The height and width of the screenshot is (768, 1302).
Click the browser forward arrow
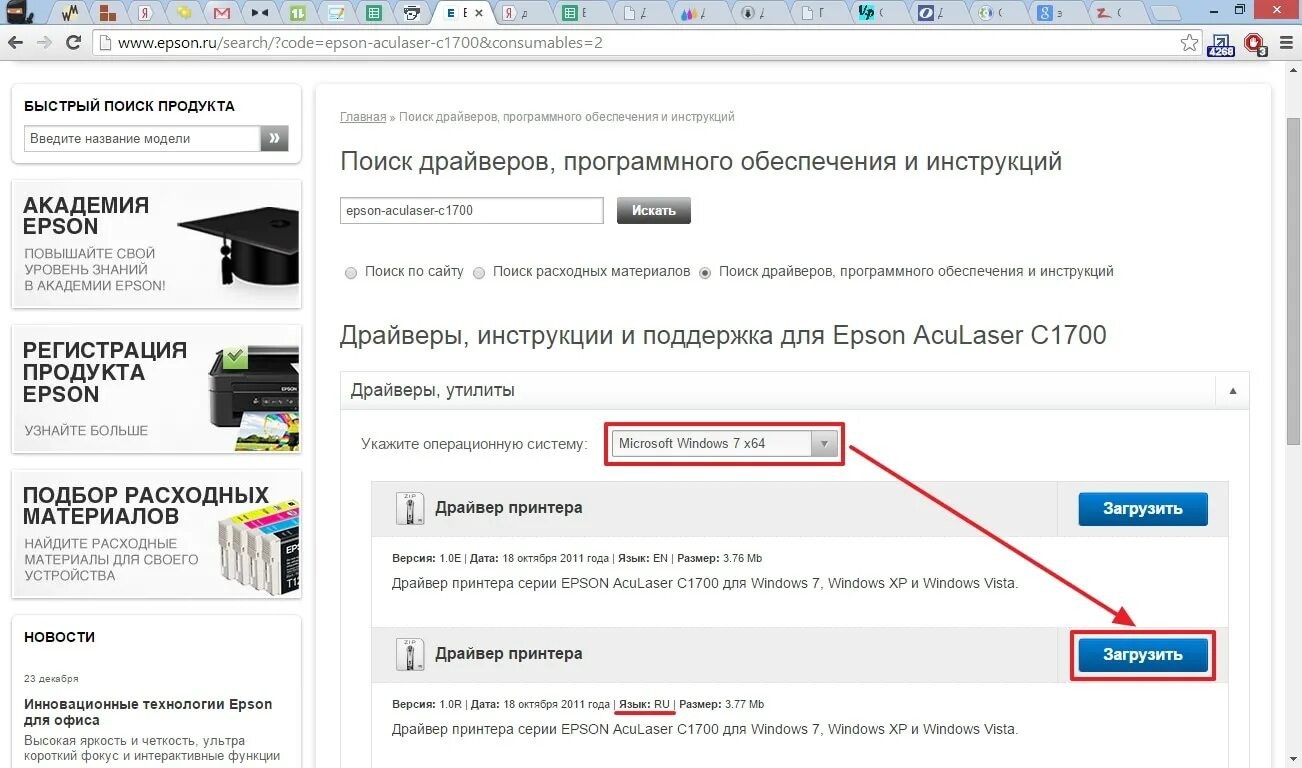[45, 43]
